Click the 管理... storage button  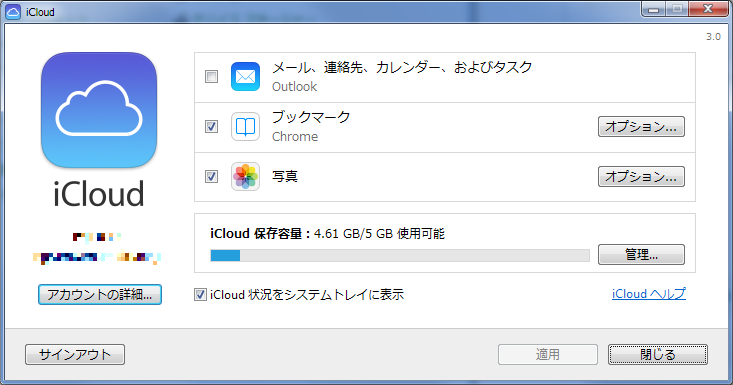(641, 255)
